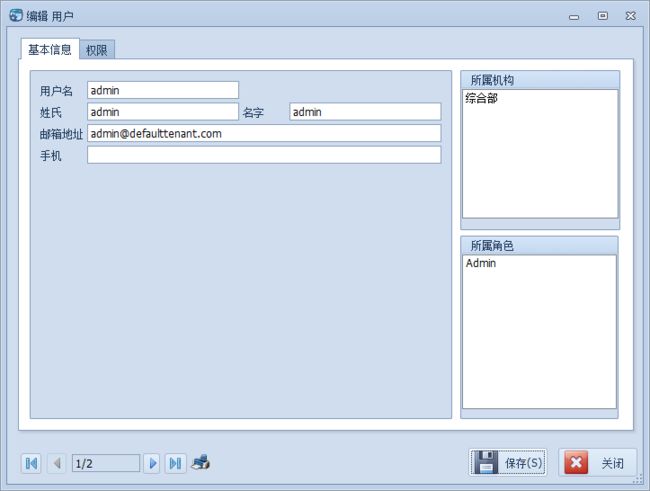Image resolution: width=650 pixels, height=491 pixels.
Task: Minimize the 编辑 用户 window
Action: 574,17
